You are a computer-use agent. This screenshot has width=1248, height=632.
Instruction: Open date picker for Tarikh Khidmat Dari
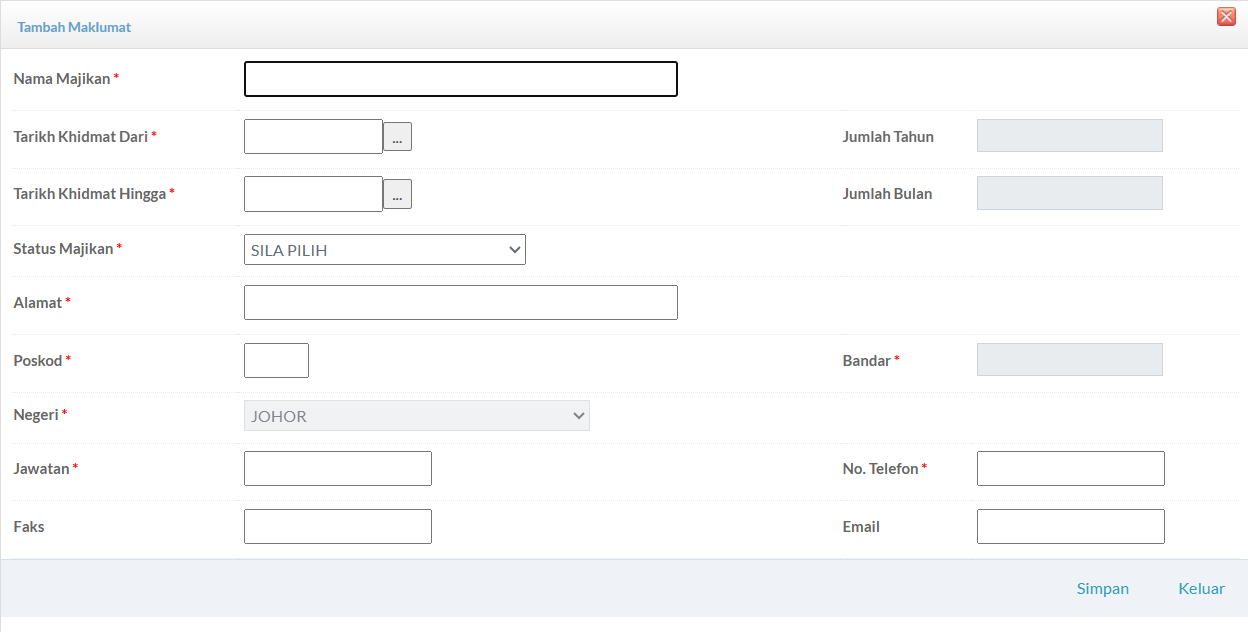(397, 137)
